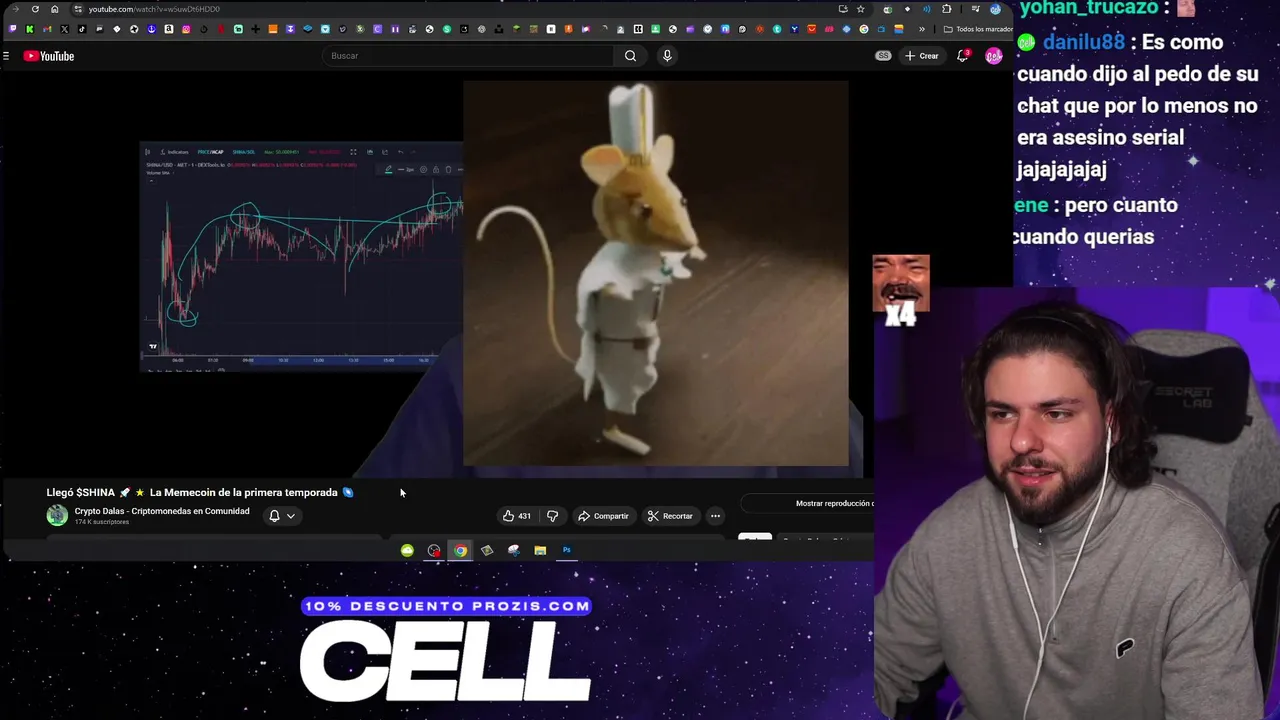Open the Todos los marcadores folder
This screenshot has height=720, width=1280.
(x=978, y=29)
